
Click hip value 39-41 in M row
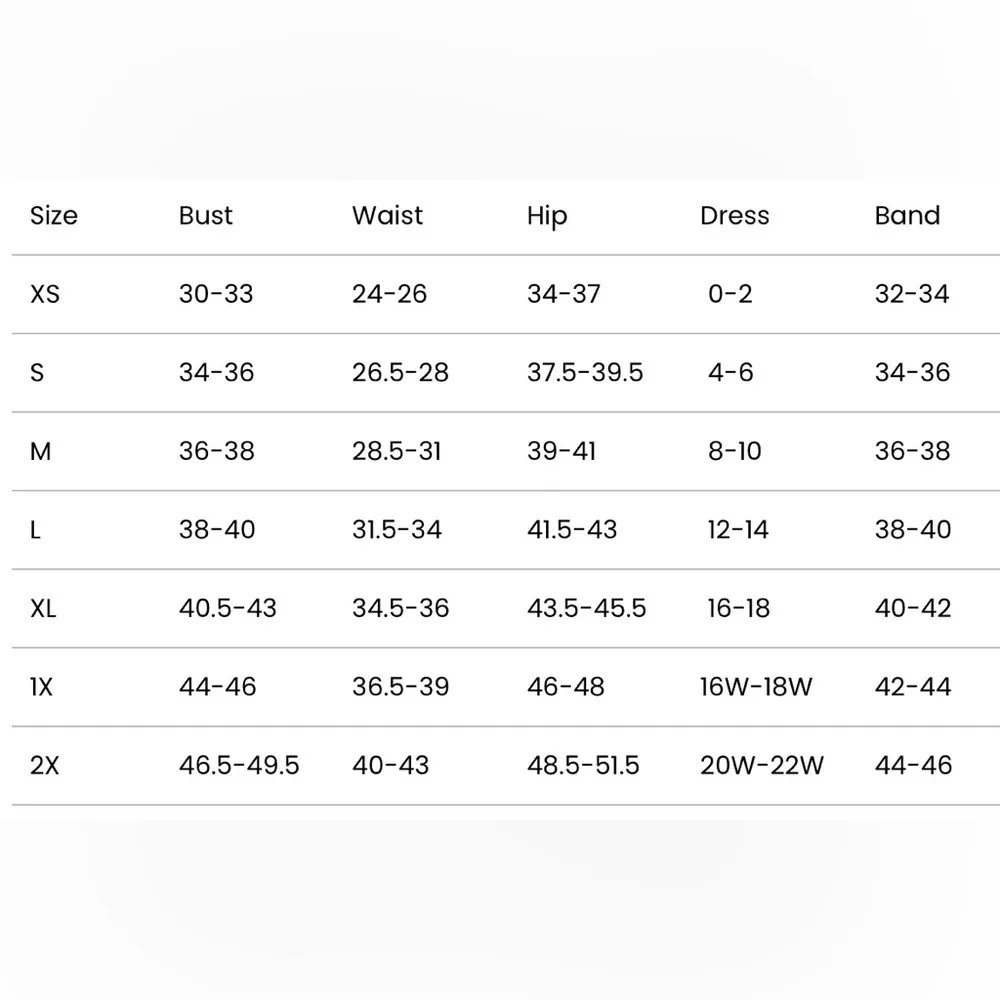coord(561,451)
